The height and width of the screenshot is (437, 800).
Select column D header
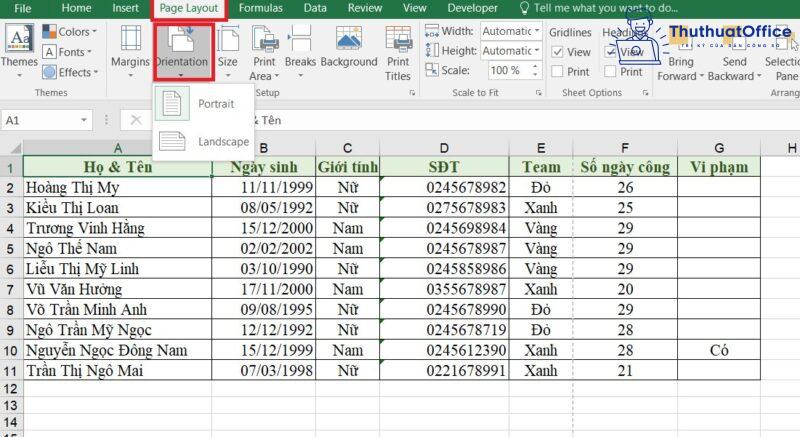(x=444, y=148)
